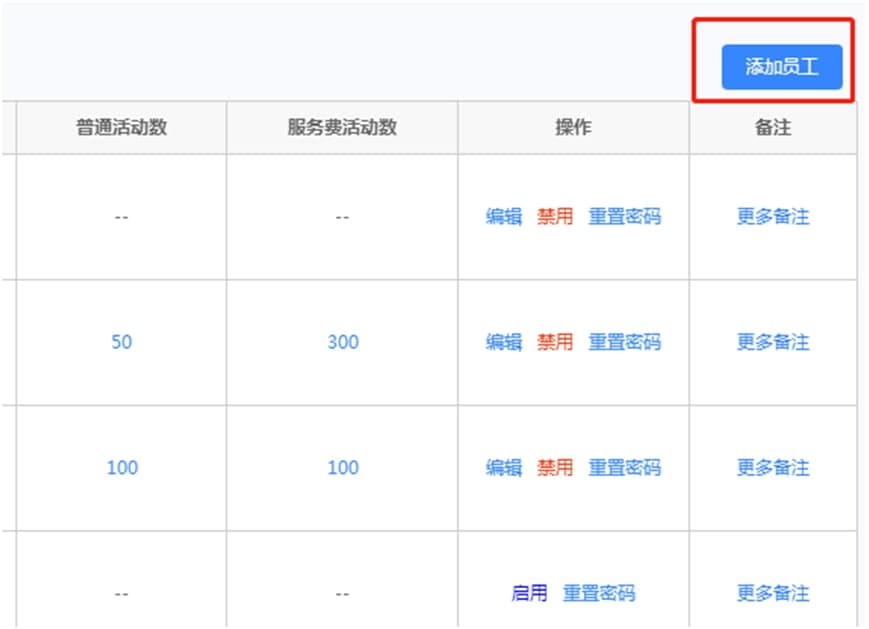Click 重置密码 in the 100/100 row
The width and height of the screenshot is (869, 629).
tap(624, 467)
